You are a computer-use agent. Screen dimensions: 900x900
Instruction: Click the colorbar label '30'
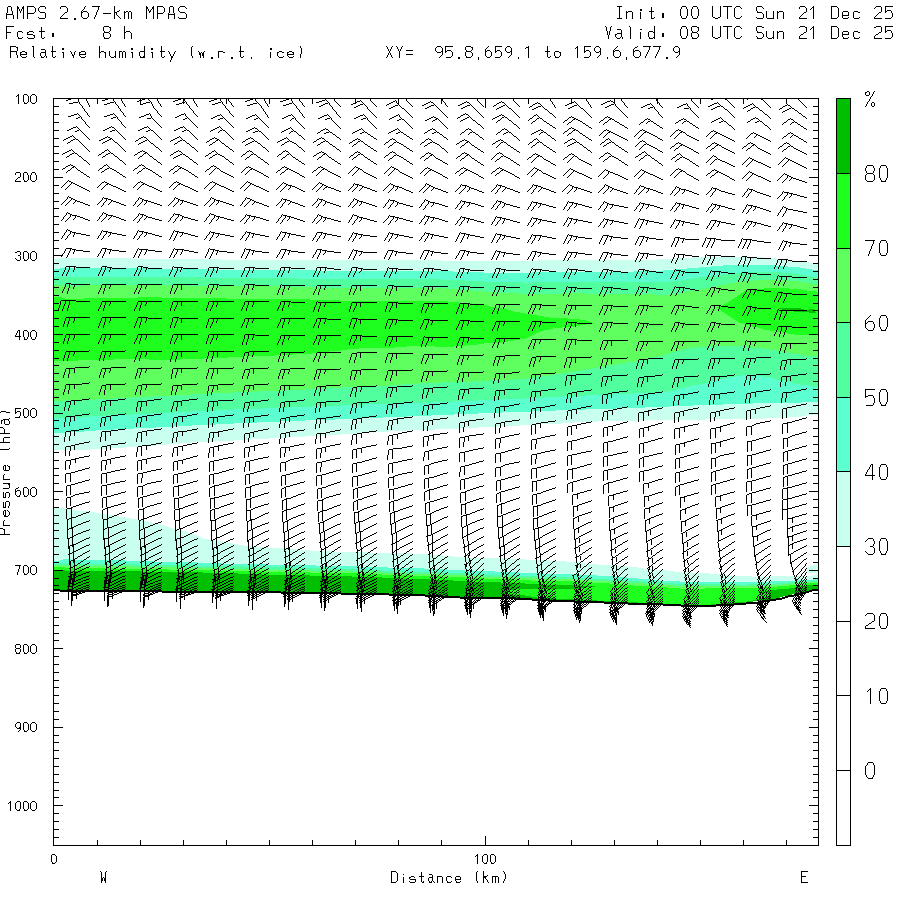click(x=876, y=547)
